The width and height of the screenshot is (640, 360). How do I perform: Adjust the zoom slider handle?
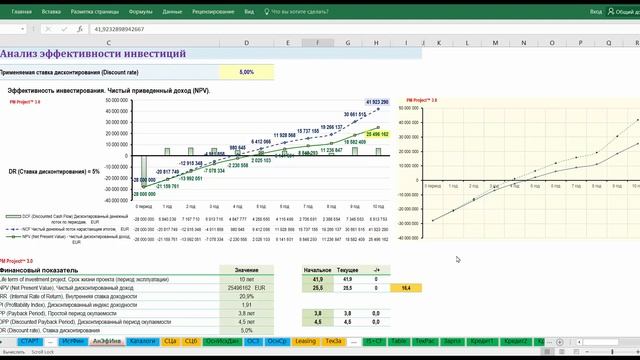[612, 351]
